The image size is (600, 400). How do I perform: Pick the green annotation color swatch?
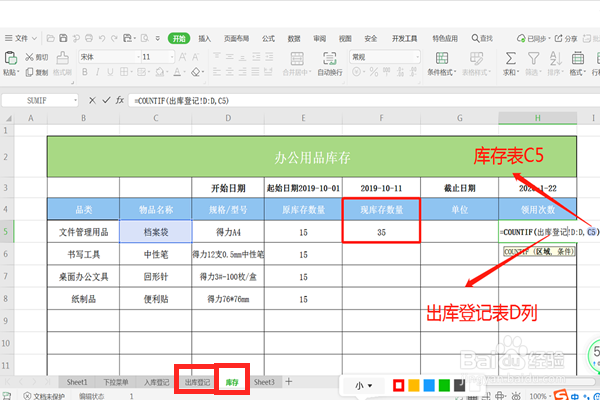click(444, 385)
